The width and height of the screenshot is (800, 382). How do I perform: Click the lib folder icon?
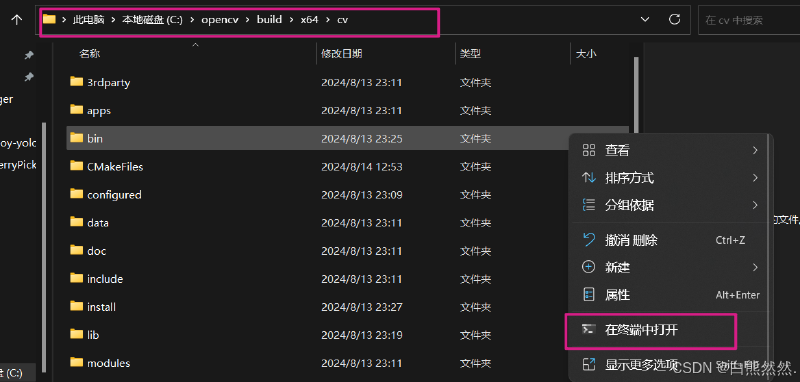[x=77, y=334]
